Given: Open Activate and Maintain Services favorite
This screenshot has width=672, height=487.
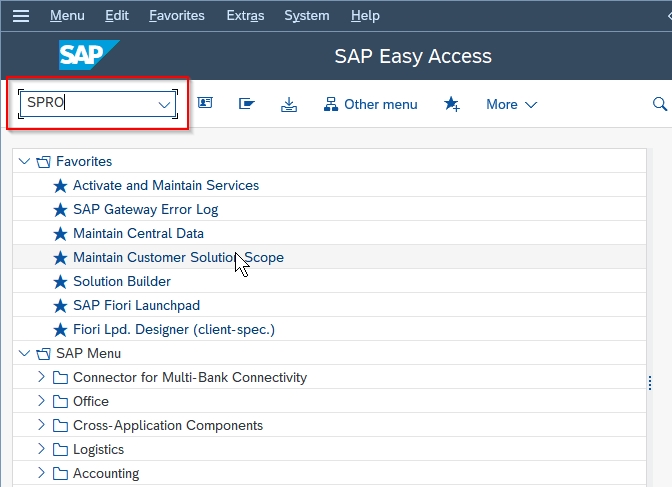Looking at the screenshot, I should click(x=166, y=186).
